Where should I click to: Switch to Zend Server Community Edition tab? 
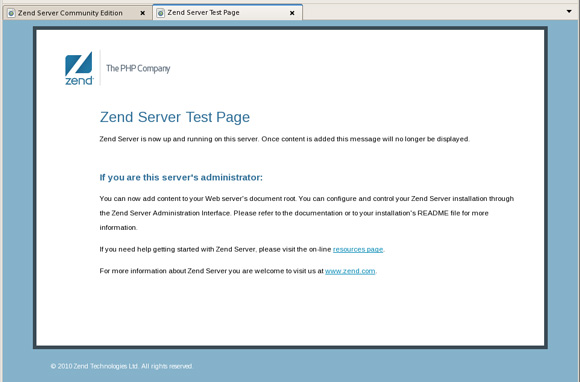point(78,13)
